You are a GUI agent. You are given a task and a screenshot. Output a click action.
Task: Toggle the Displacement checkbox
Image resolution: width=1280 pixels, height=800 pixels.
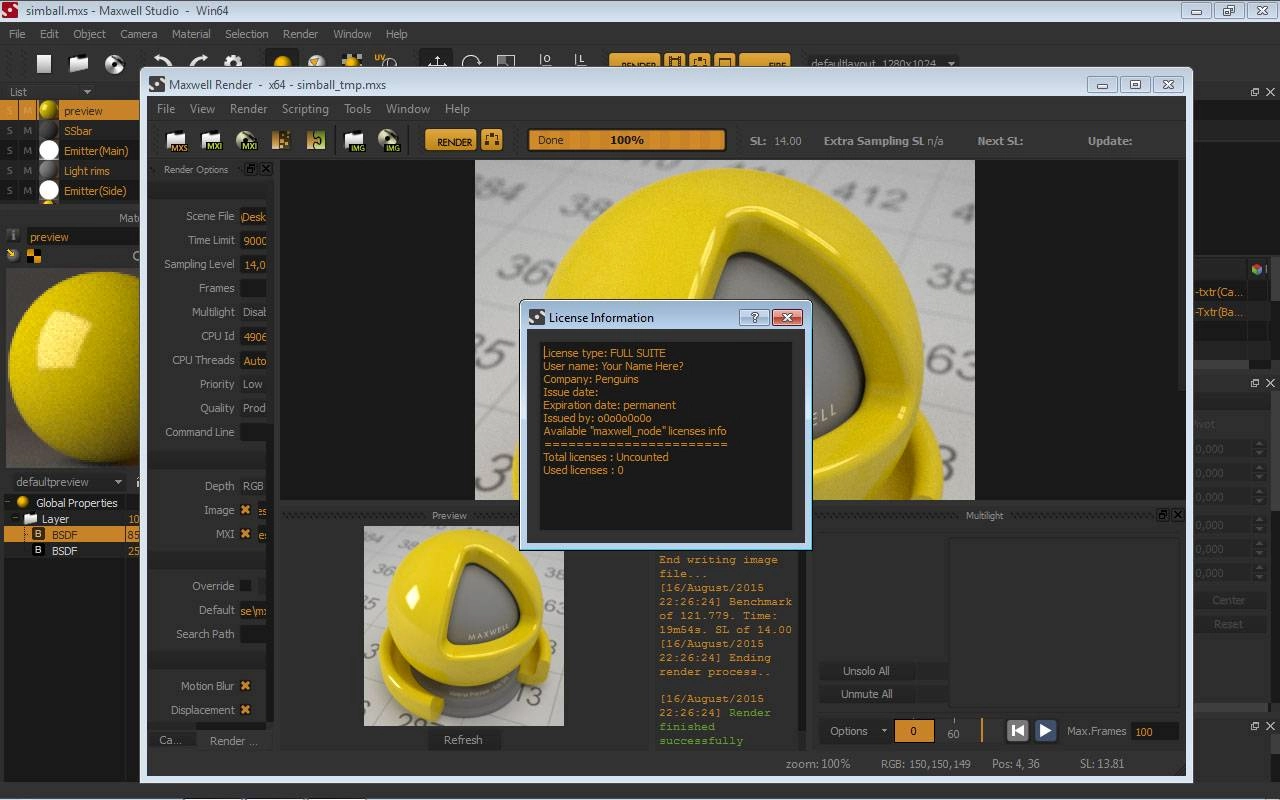click(x=246, y=710)
